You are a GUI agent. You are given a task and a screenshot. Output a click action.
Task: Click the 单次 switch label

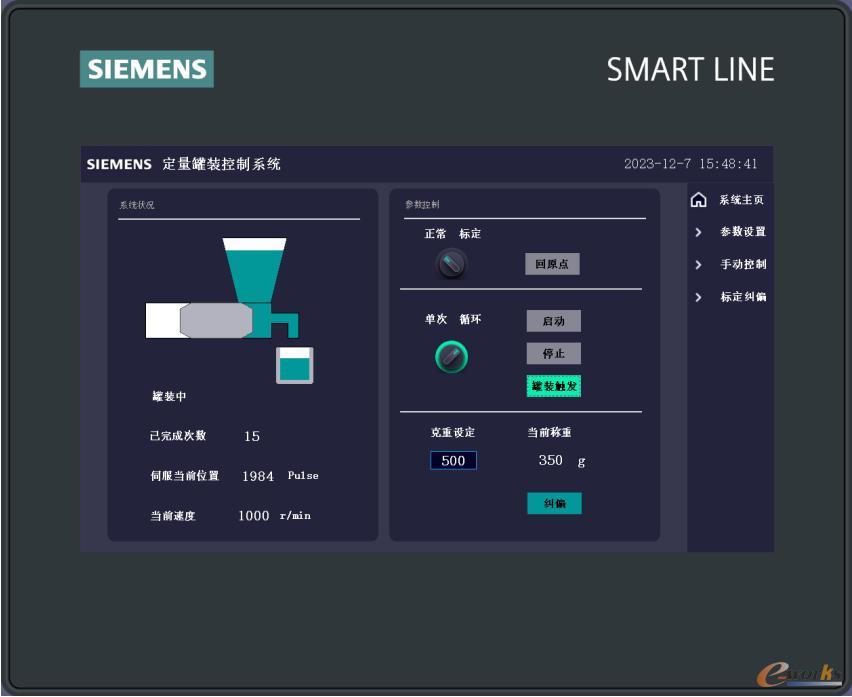tap(436, 319)
